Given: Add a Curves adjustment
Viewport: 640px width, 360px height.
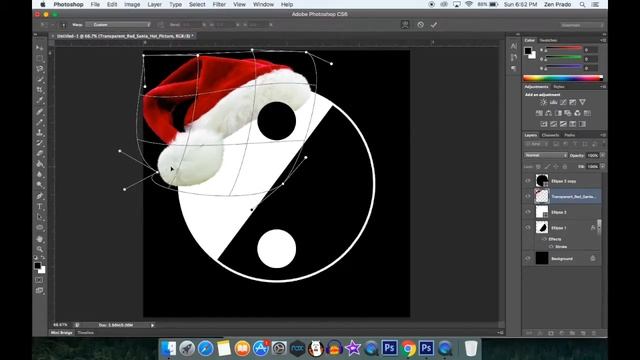Looking at the screenshot, I should click(563, 102).
